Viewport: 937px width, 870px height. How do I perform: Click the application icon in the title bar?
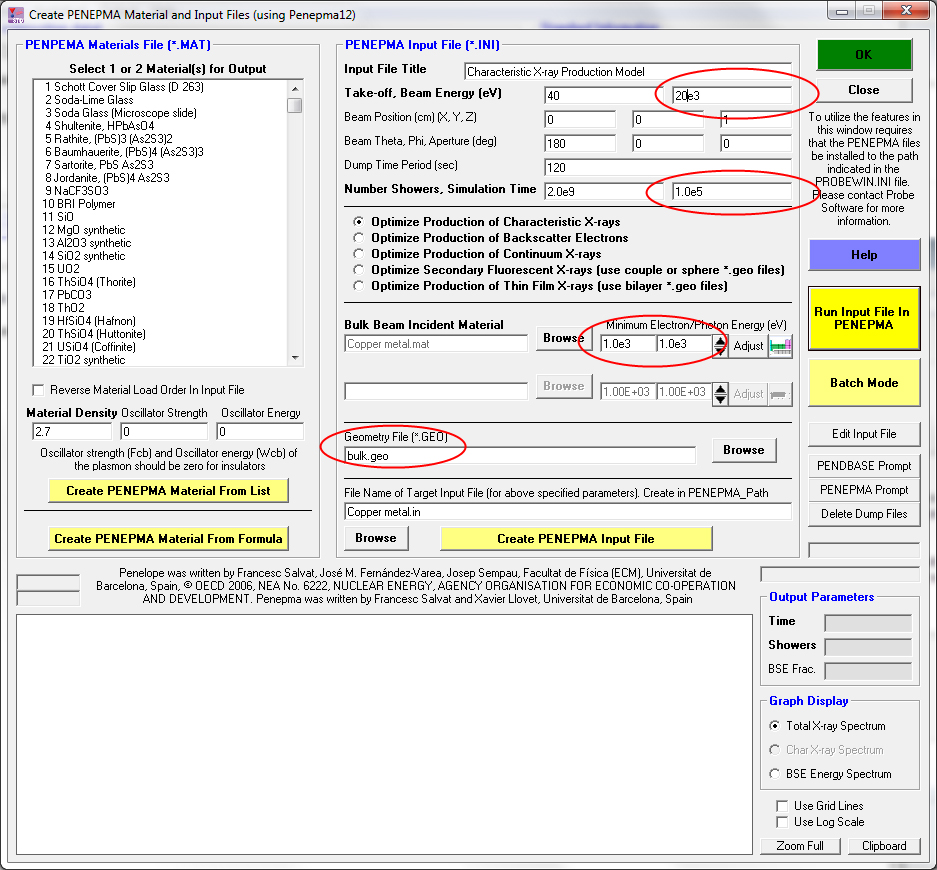[14, 15]
